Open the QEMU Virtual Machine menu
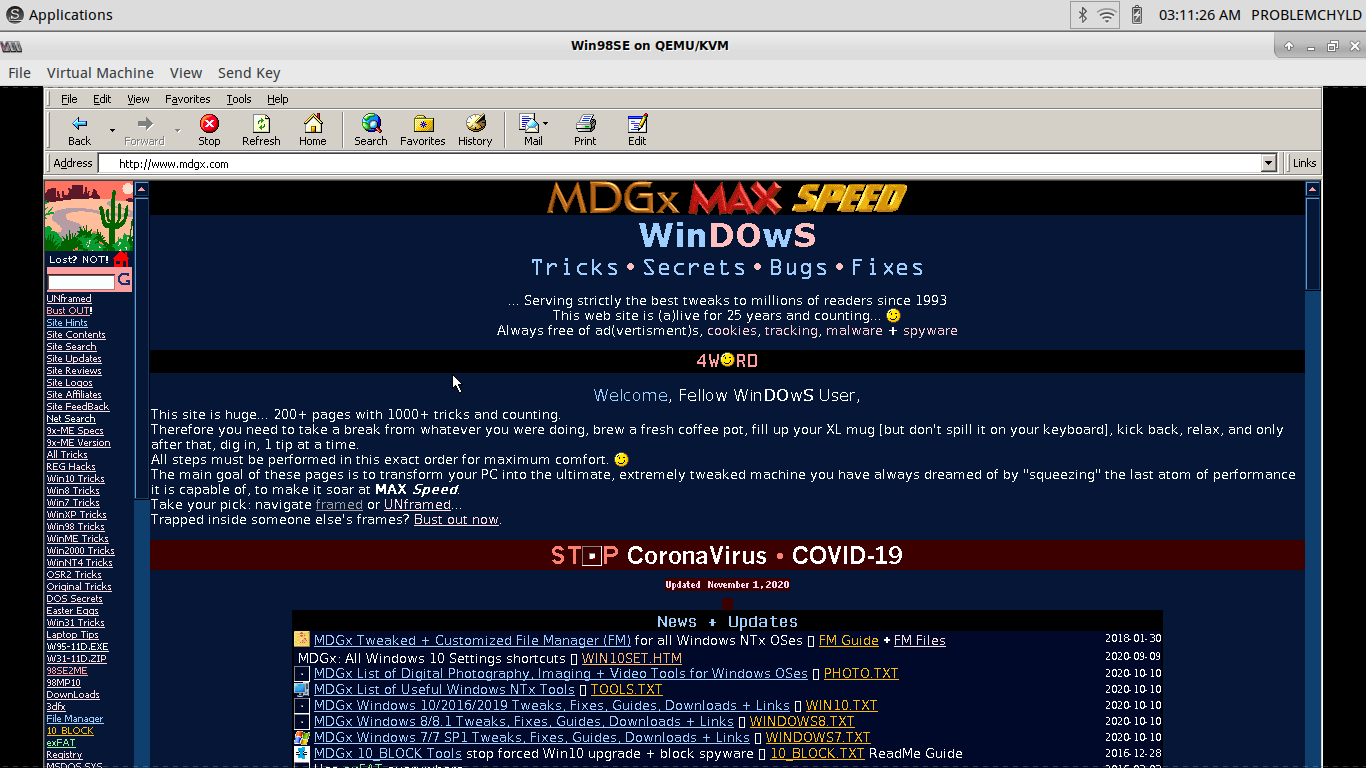This screenshot has height=768, width=1366. (100, 73)
